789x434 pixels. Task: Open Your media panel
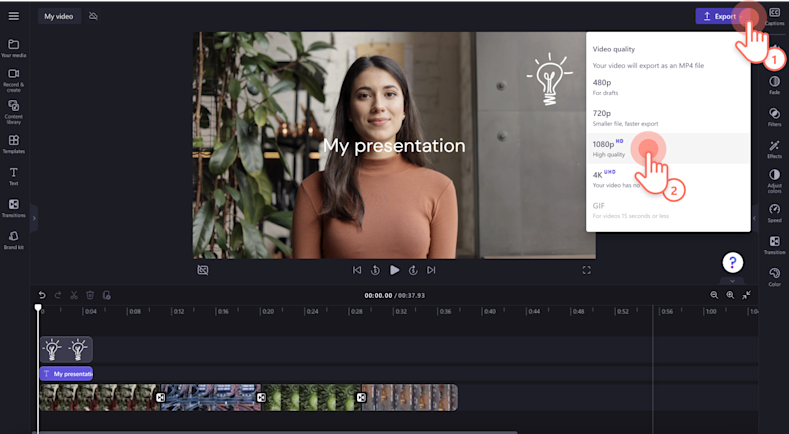click(x=14, y=48)
